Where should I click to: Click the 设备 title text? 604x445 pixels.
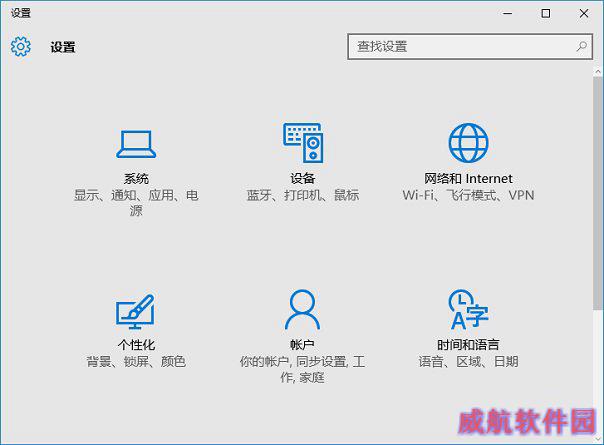303,179
